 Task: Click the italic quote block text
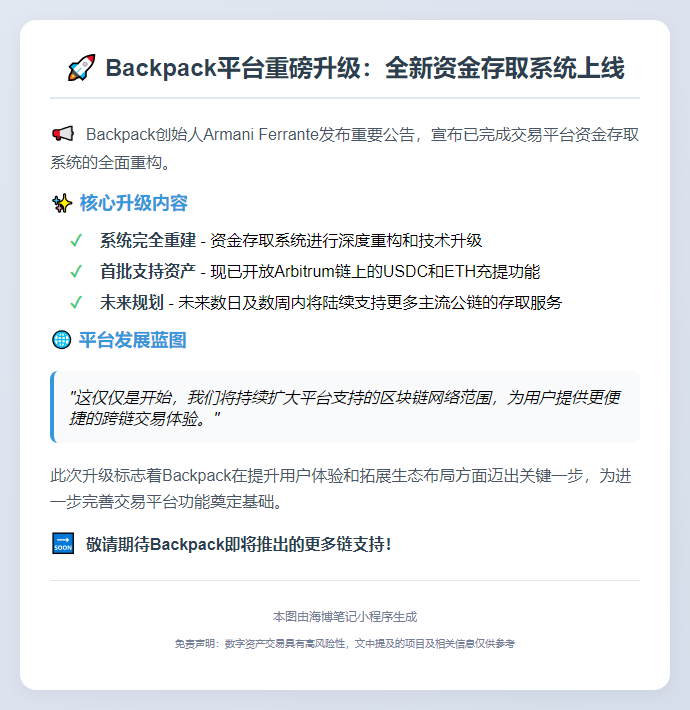point(344,408)
